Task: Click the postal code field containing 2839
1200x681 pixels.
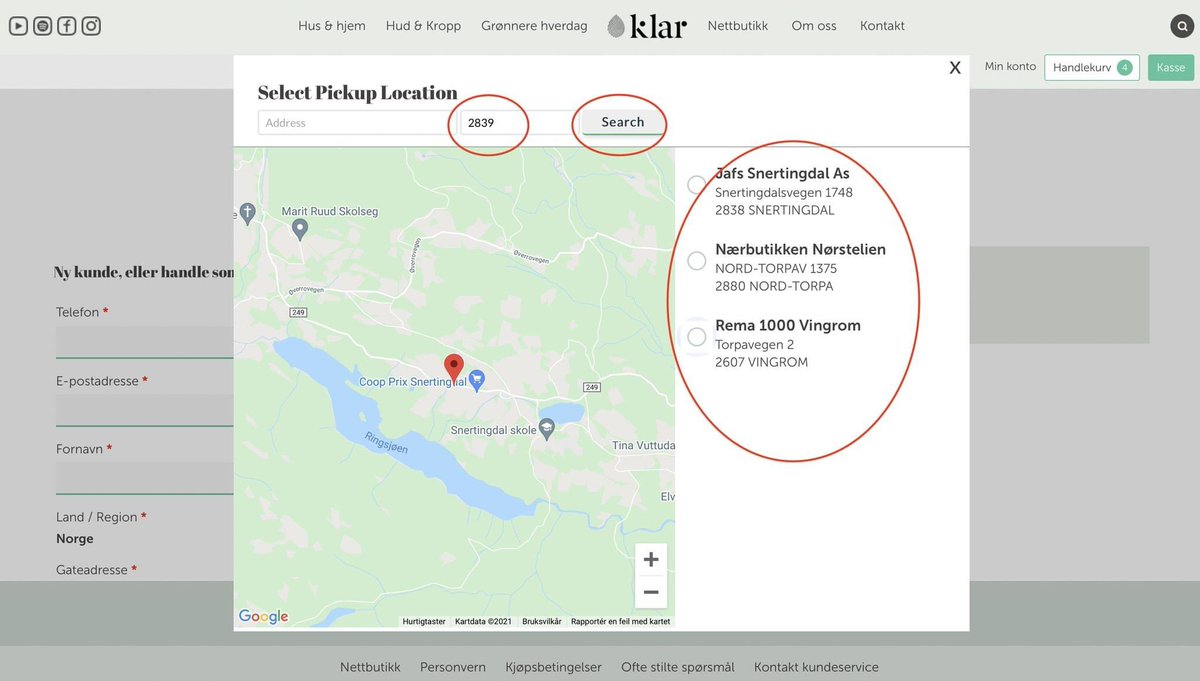Action: click(x=518, y=123)
